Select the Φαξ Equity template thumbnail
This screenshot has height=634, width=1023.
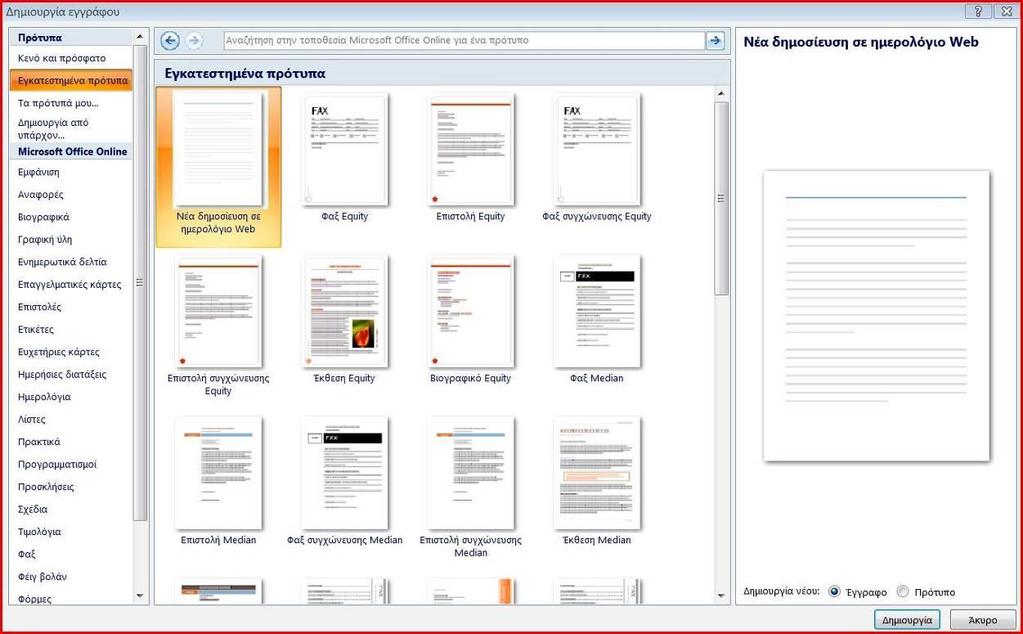(344, 157)
